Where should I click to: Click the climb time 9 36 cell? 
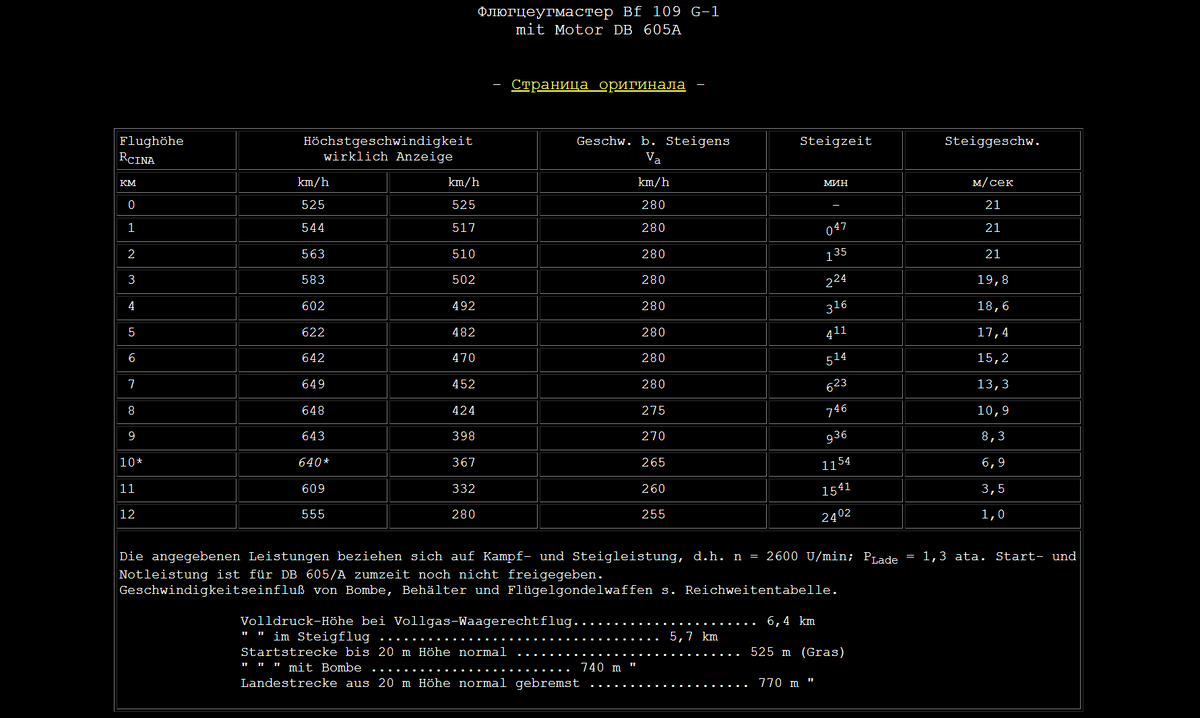835,437
